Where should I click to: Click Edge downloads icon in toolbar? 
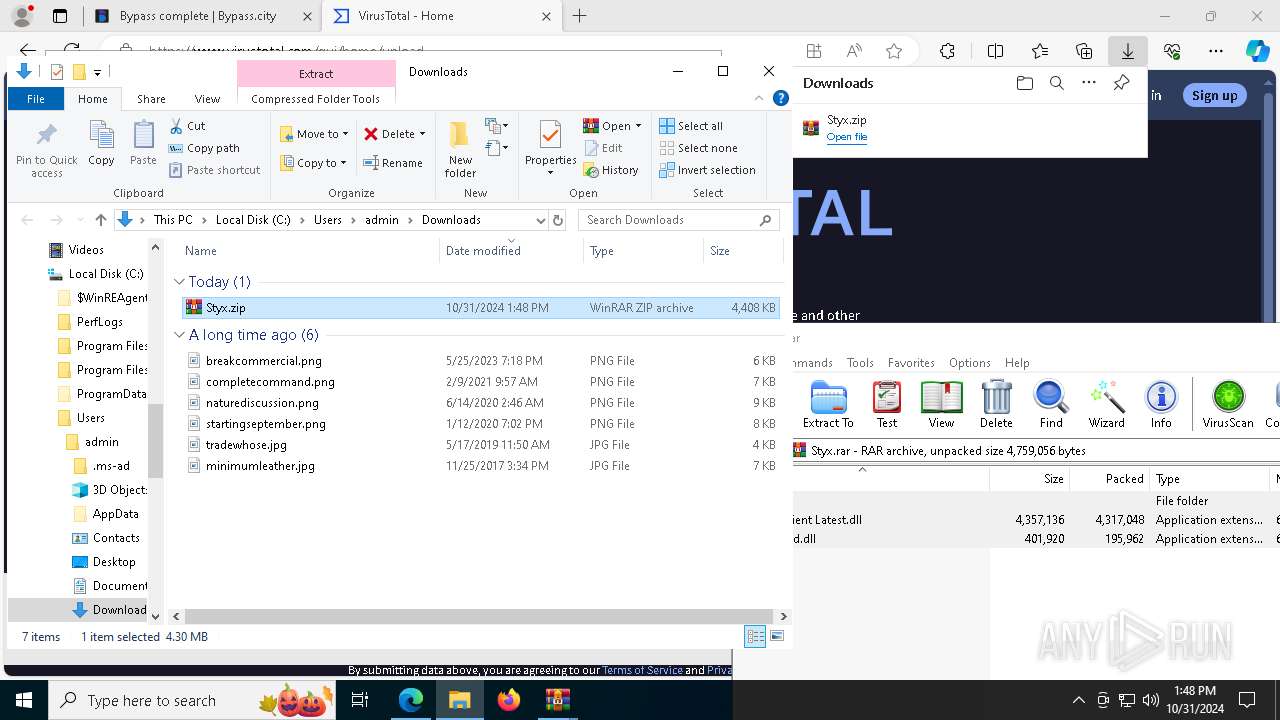tap(1127, 51)
